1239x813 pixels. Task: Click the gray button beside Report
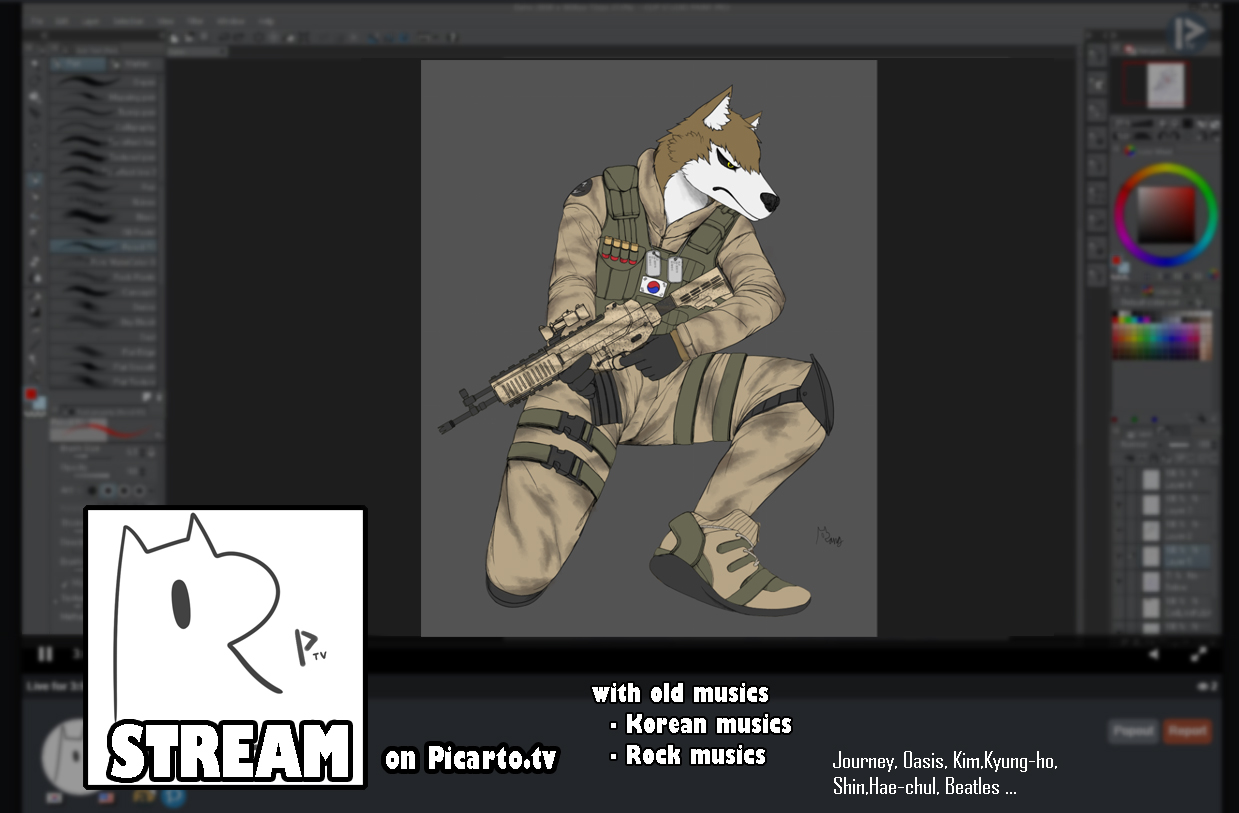[x=1132, y=731]
